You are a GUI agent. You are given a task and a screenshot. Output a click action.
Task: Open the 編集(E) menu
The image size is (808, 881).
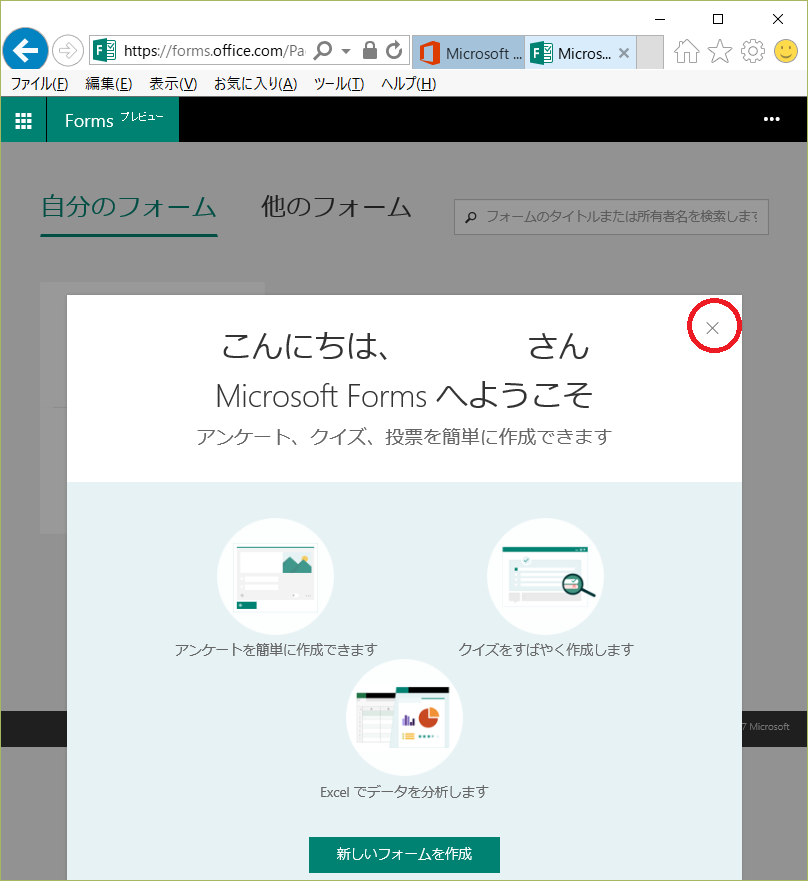(x=108, y=84)
